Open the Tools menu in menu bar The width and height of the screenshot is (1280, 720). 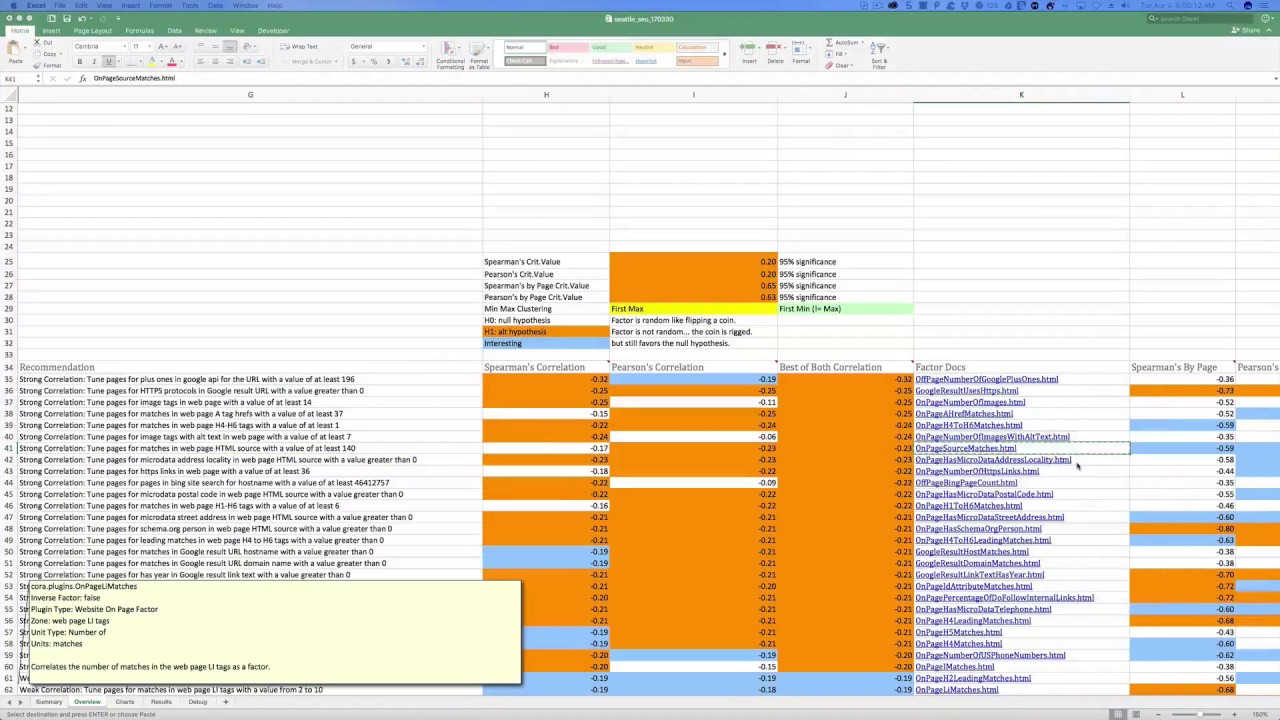pos(190,5)
